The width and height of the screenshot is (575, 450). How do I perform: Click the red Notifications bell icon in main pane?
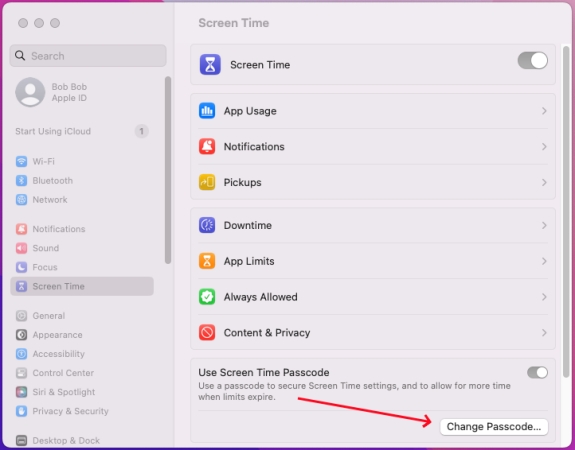(207, 146)
